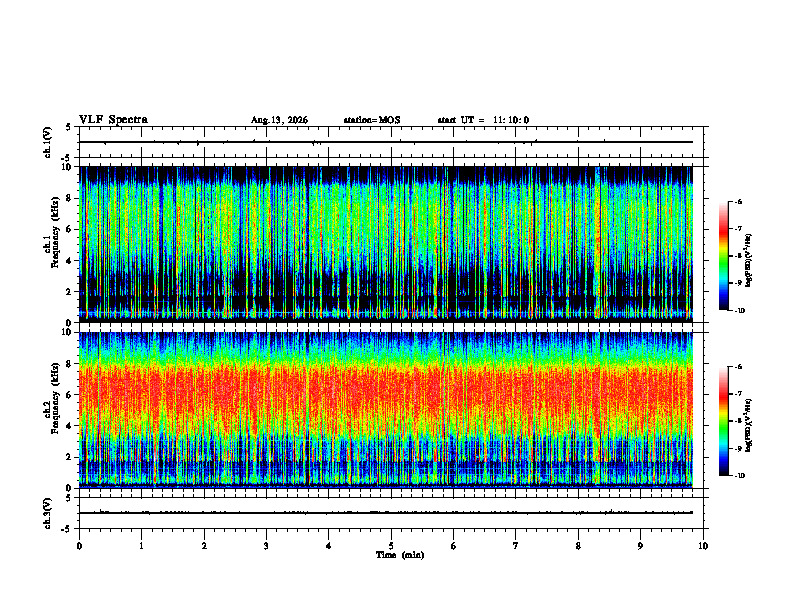Click the '-10' label on ch.2 color scale
Screen dimensions: 792x612
click(739, 475)
